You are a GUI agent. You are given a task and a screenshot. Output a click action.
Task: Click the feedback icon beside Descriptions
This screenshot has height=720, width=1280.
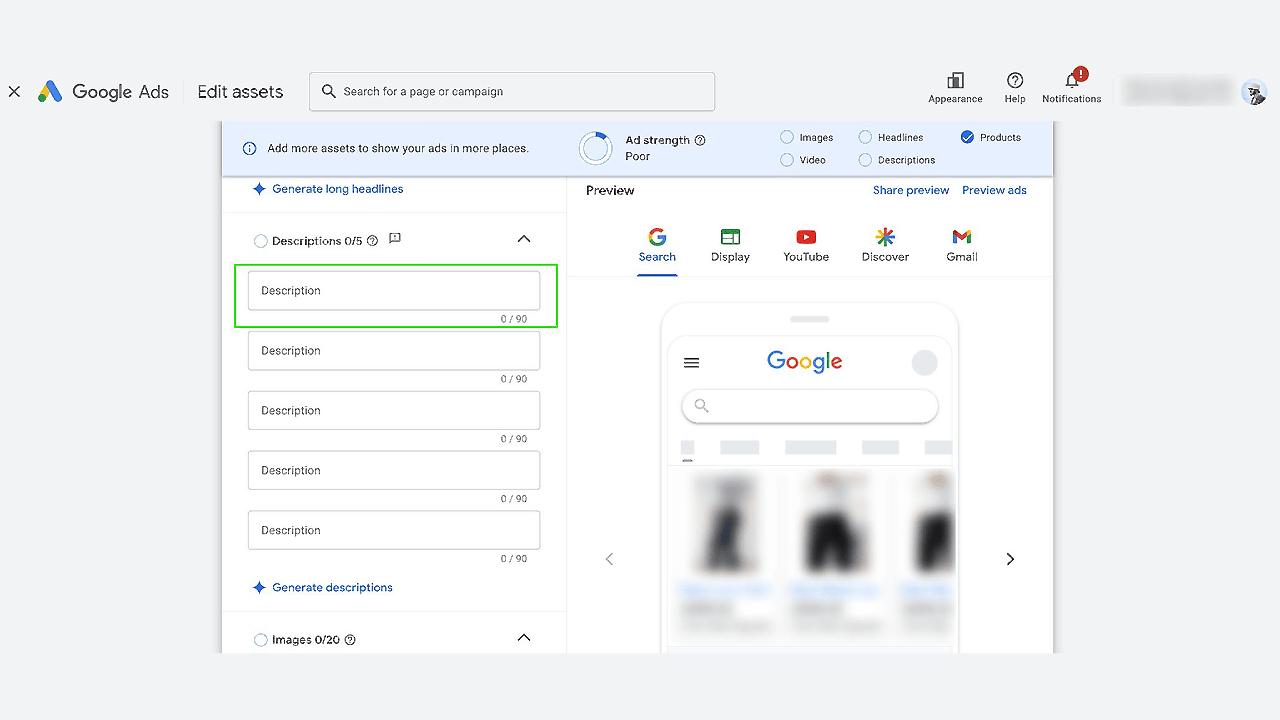(x=395, y=239)
